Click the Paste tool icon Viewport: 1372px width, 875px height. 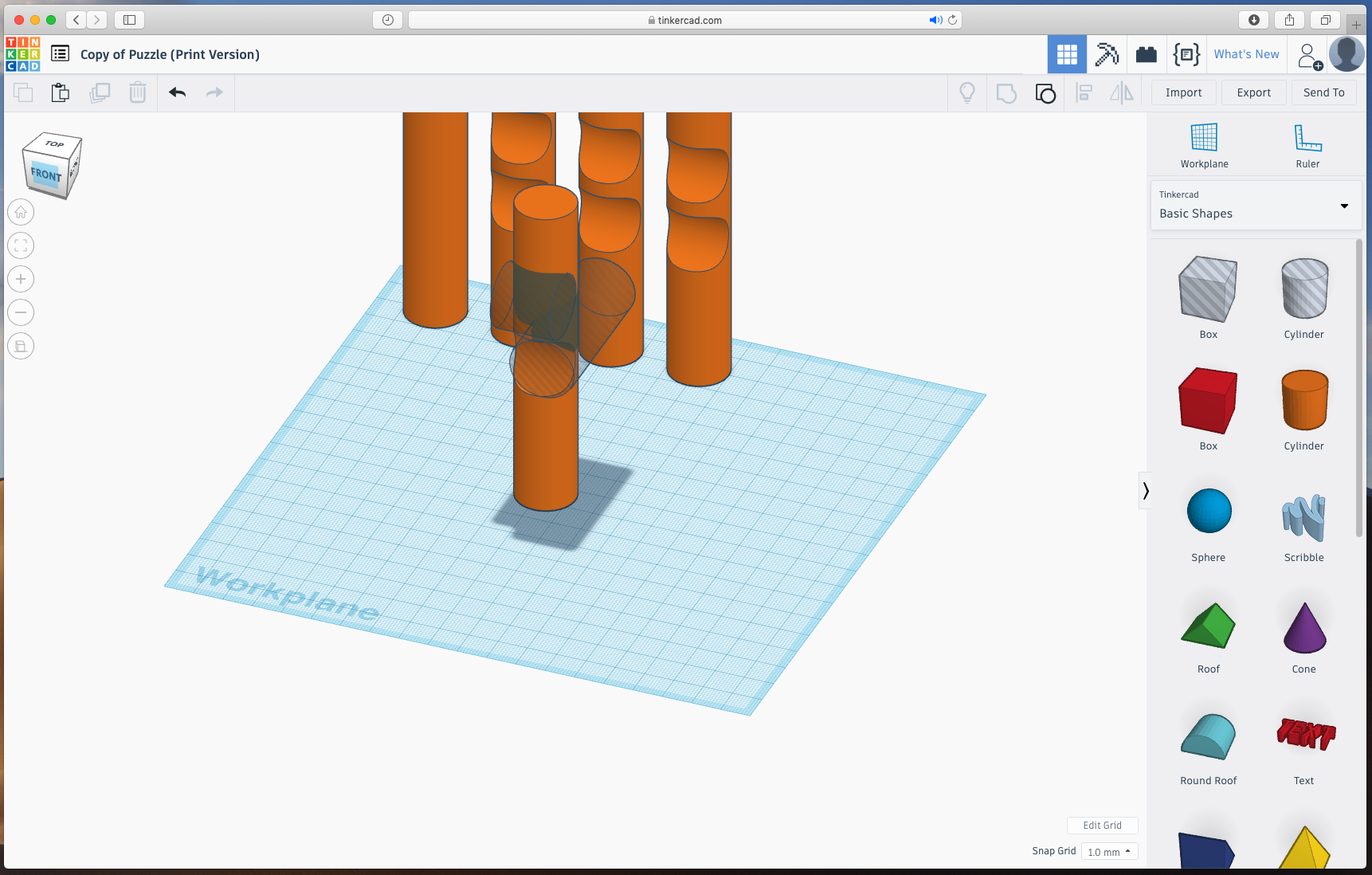[61, 92]
